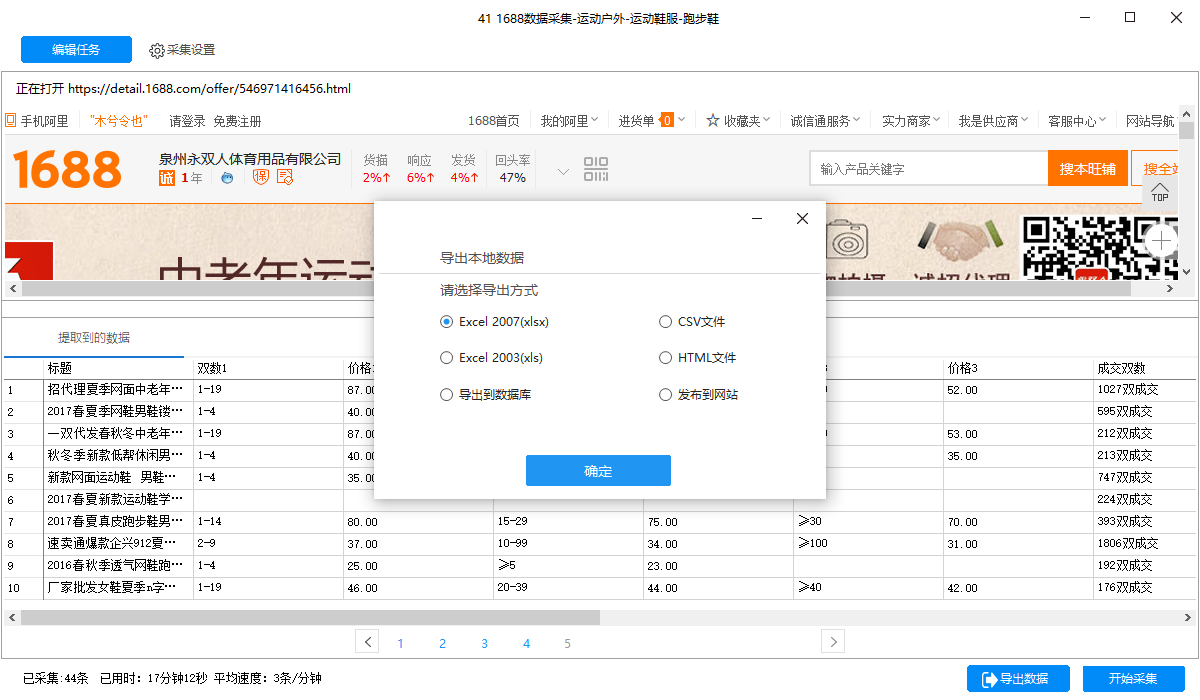This screenshot has width=1200, height=700.
Task: Select Excel 2003(xls) export option
Action: (x=492, y=358)
